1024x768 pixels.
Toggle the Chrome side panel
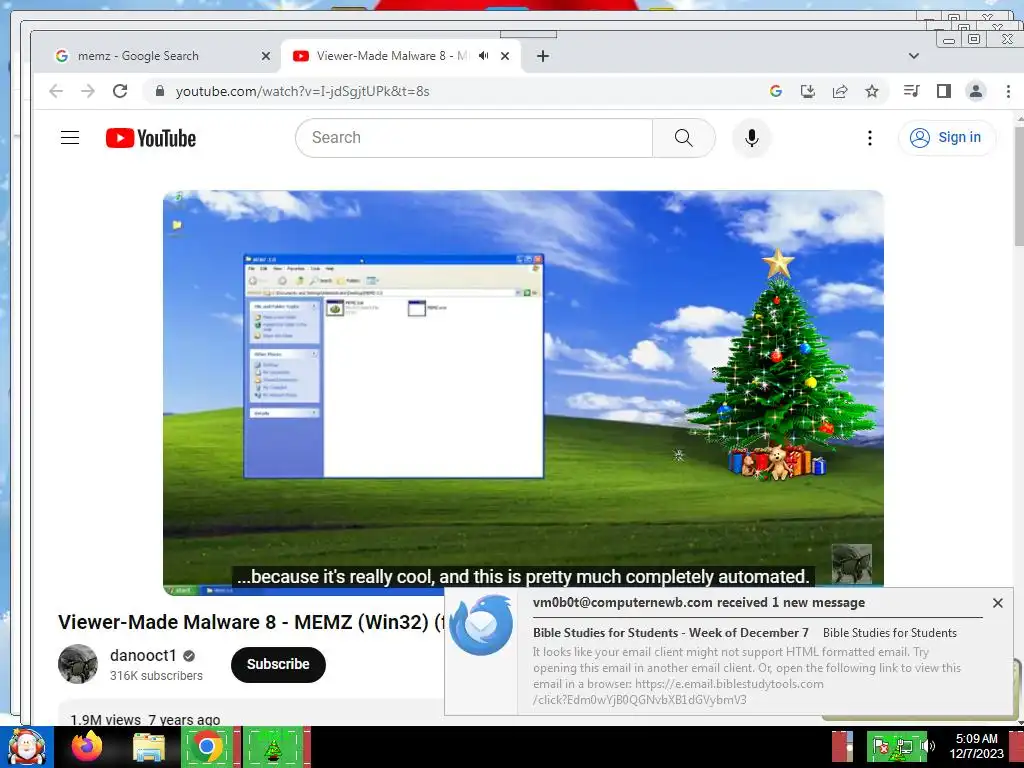pyautogui.click(x=944, y=91)
